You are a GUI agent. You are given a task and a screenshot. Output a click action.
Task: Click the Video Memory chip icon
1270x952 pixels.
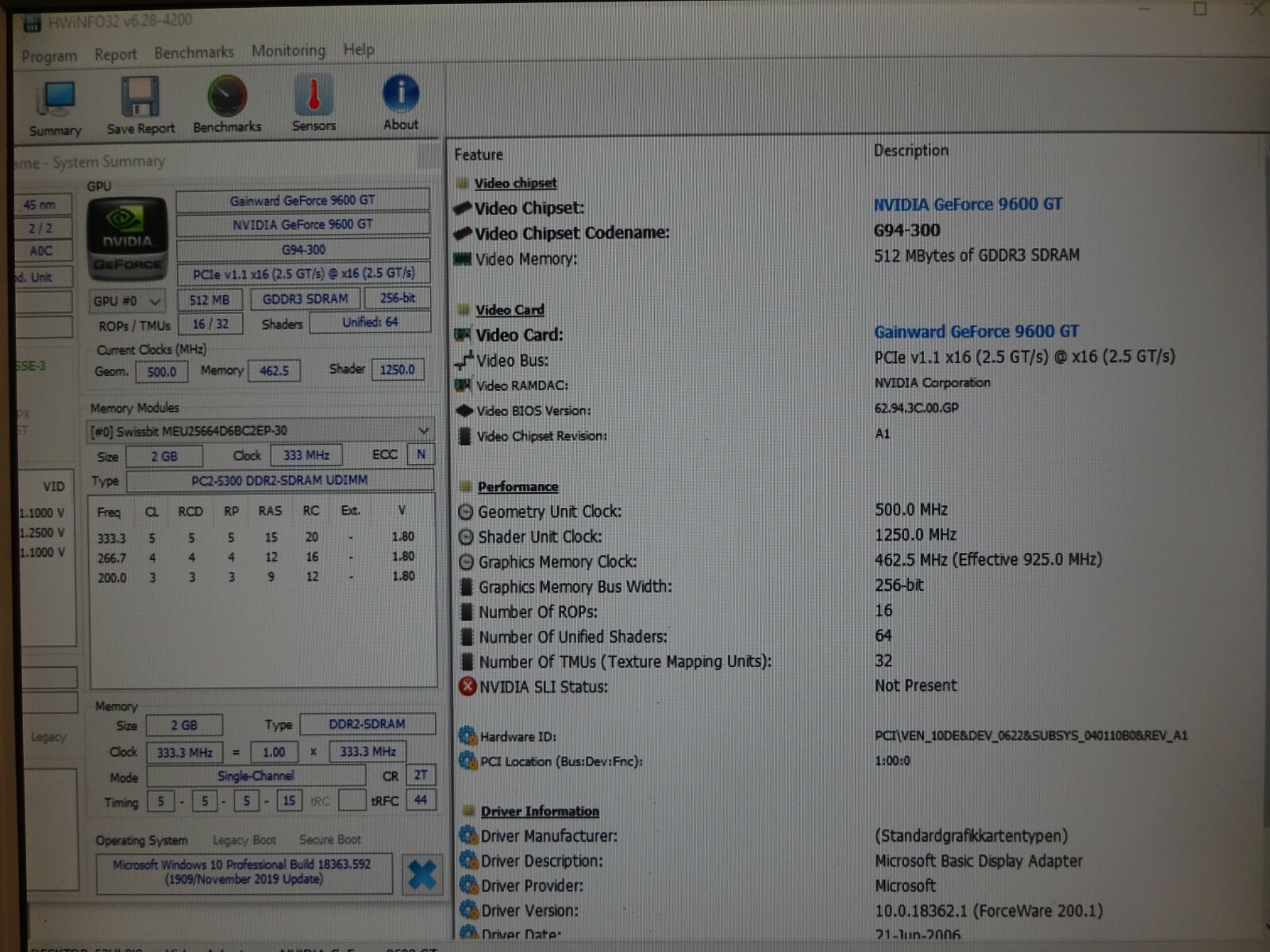tap(463, 259)
